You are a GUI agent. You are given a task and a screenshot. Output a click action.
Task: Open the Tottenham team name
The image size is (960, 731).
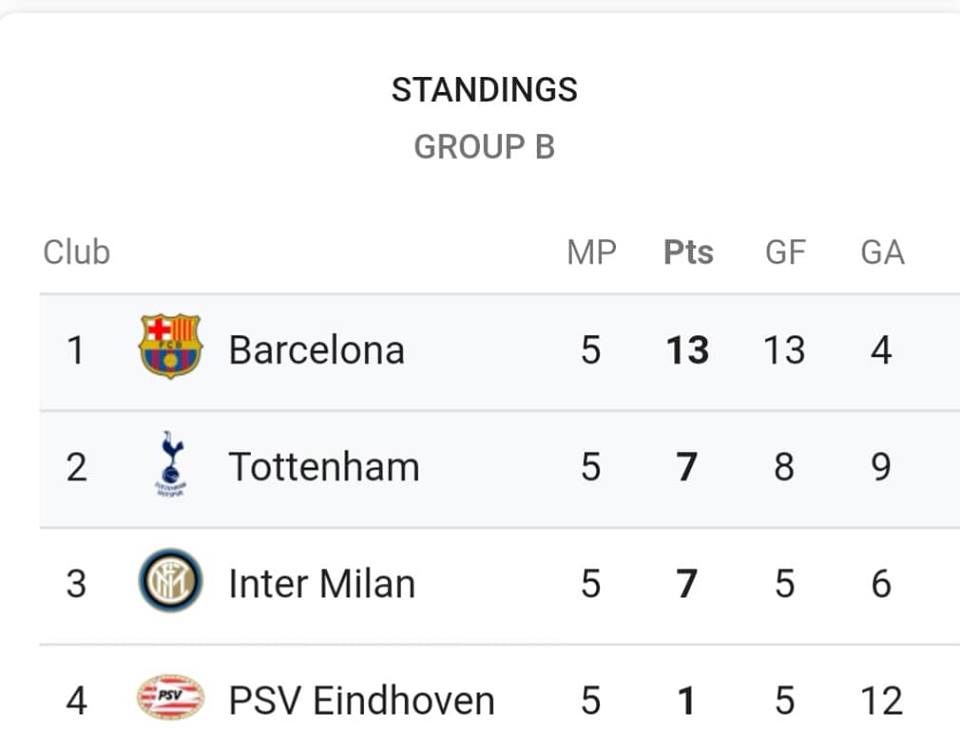coord(324,467)
